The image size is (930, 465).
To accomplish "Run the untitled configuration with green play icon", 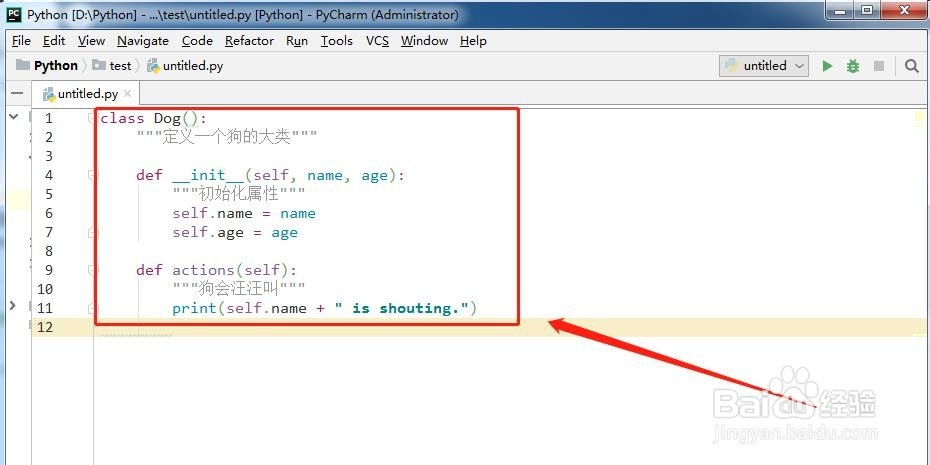I will [x=827, y=66].
